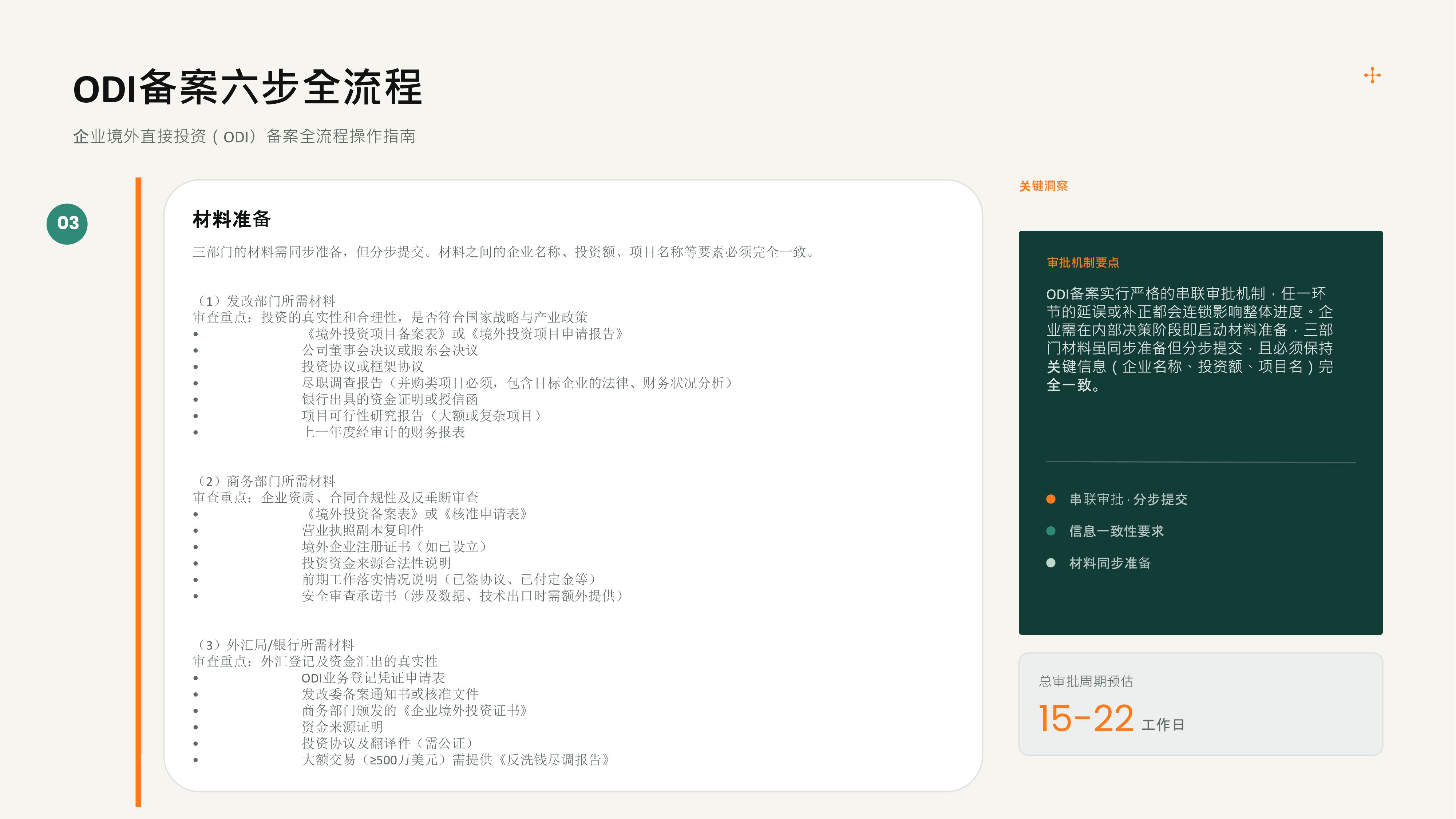The width and height of the screenshot is (1456, 819).
Task: Click the (2) 商务部门所需材料 section heading
Action: (x=265, y=481)
